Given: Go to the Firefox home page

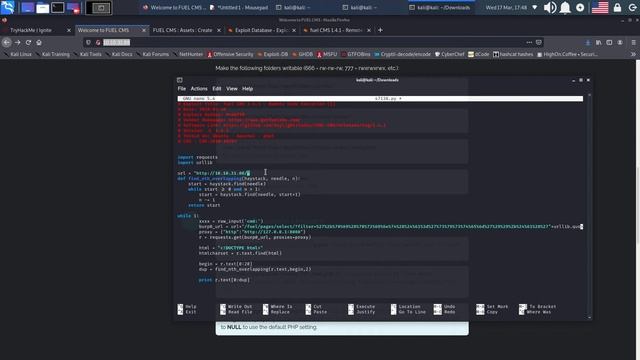Looking at the screenshot, I should point(39,42).
